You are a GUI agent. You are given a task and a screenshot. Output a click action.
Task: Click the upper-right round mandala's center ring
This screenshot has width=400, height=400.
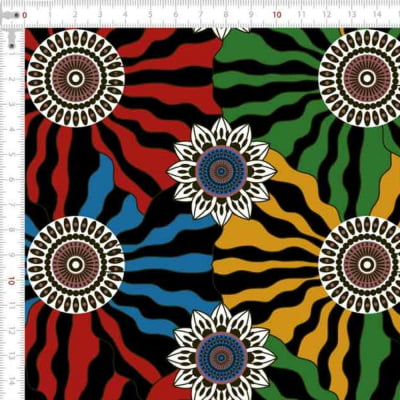[x=367, y=78]
